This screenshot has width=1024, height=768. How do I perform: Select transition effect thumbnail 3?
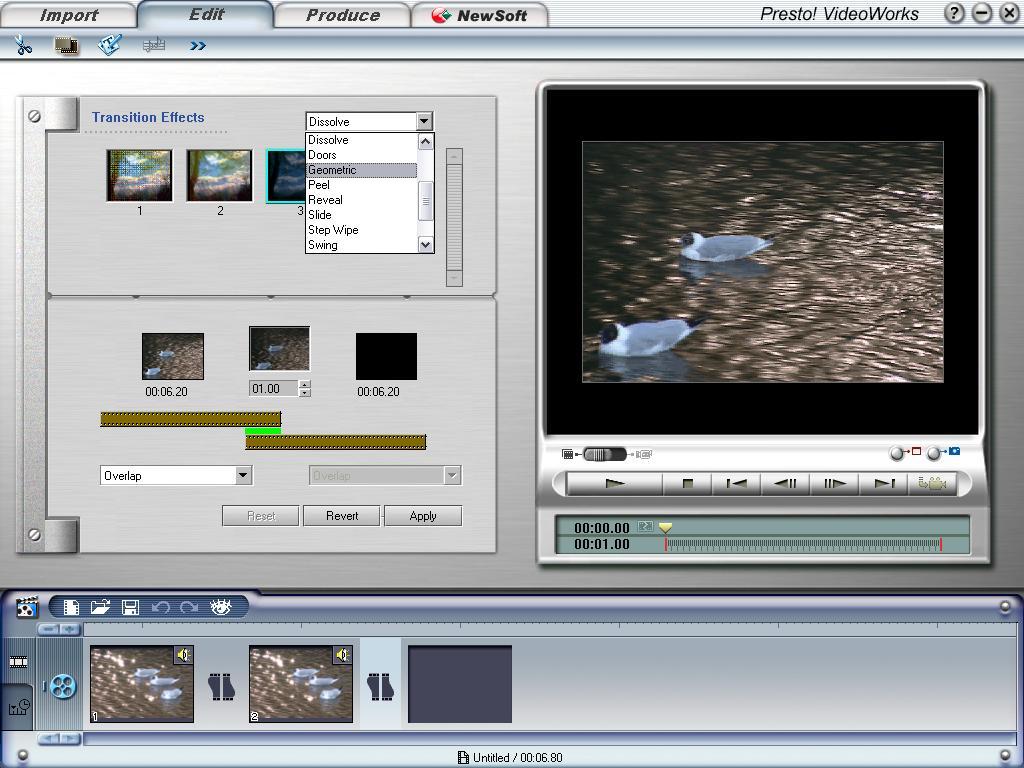click(286, 176)
